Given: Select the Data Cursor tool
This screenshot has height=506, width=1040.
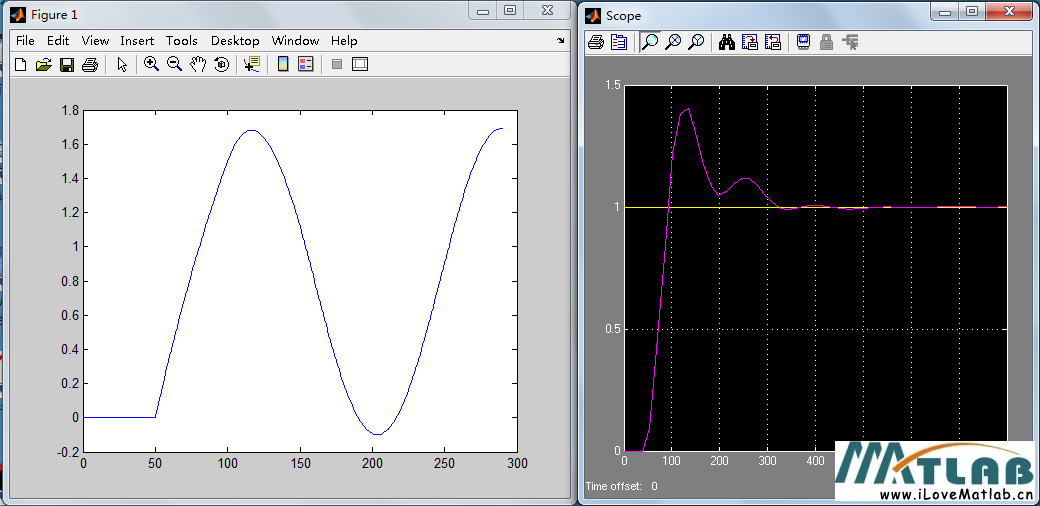Looking at the screenshot, I should click(251, 64).
